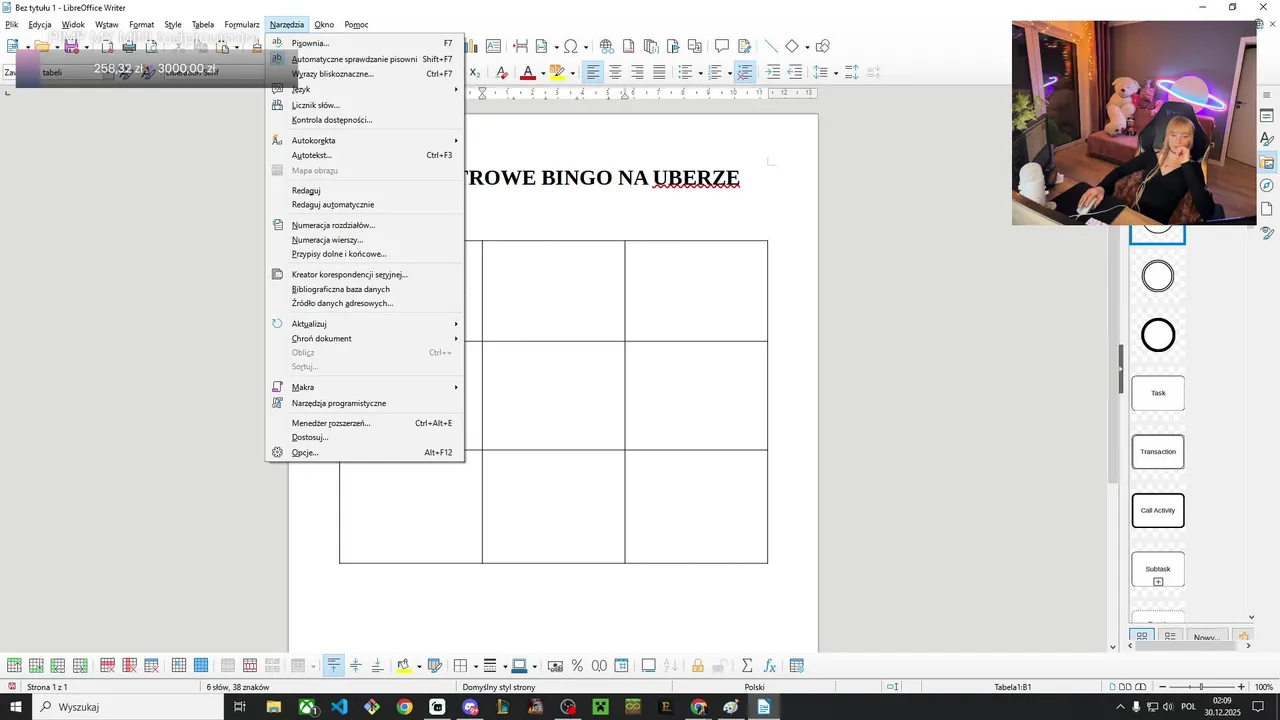
Task: Click the Polski language field in the status bar
Action: point(755,687)
